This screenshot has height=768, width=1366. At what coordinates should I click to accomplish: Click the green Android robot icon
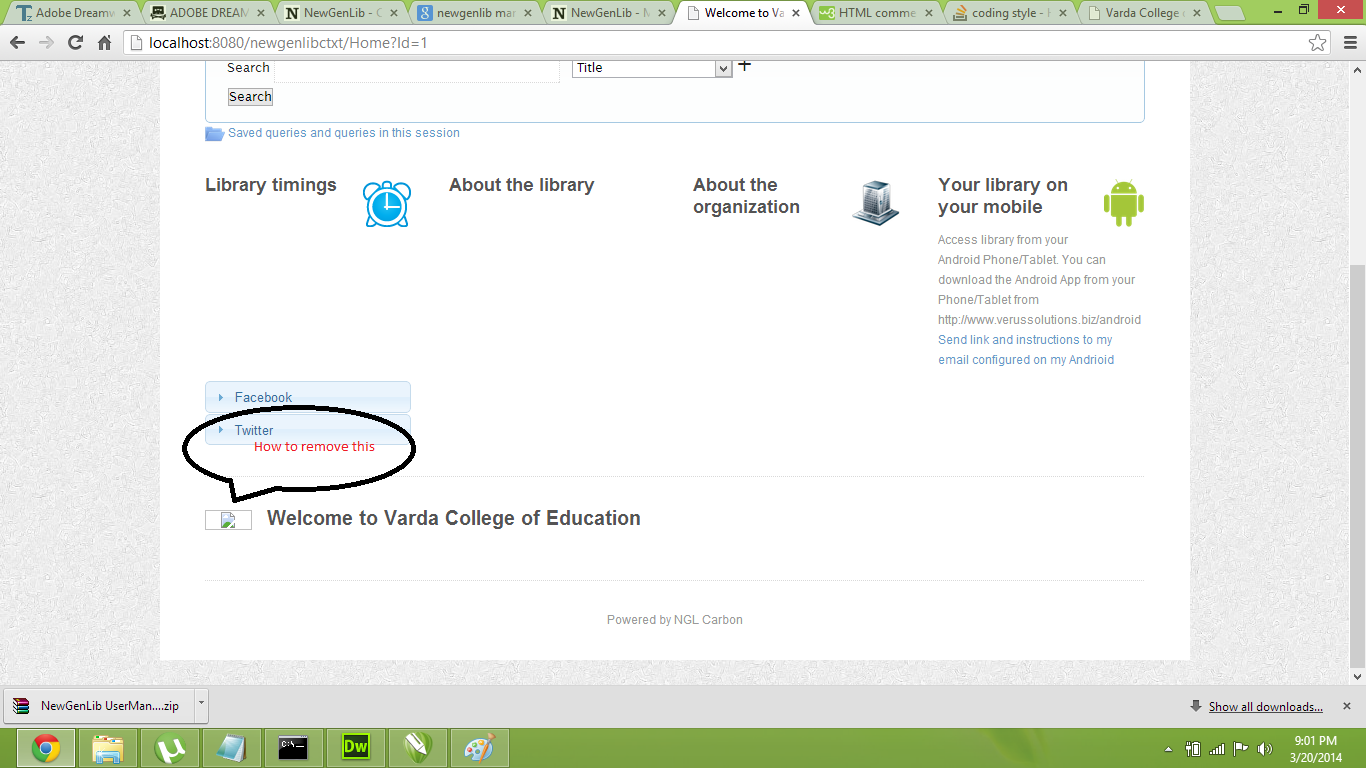point(1123,203)
